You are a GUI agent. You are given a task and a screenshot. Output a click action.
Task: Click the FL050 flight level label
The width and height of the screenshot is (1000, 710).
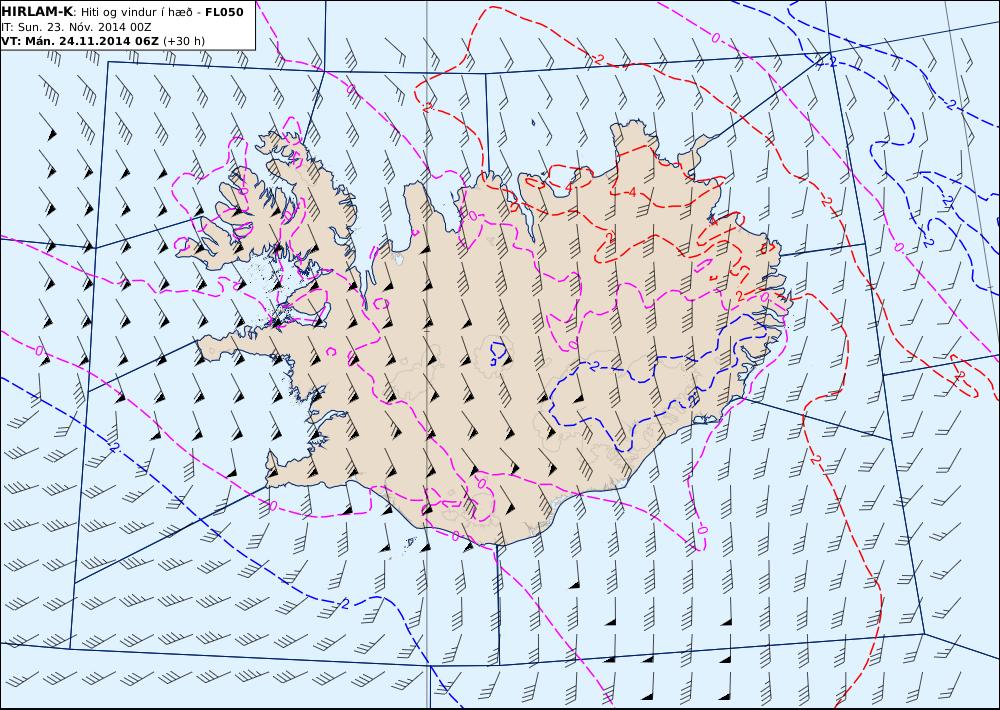[224, 12]
